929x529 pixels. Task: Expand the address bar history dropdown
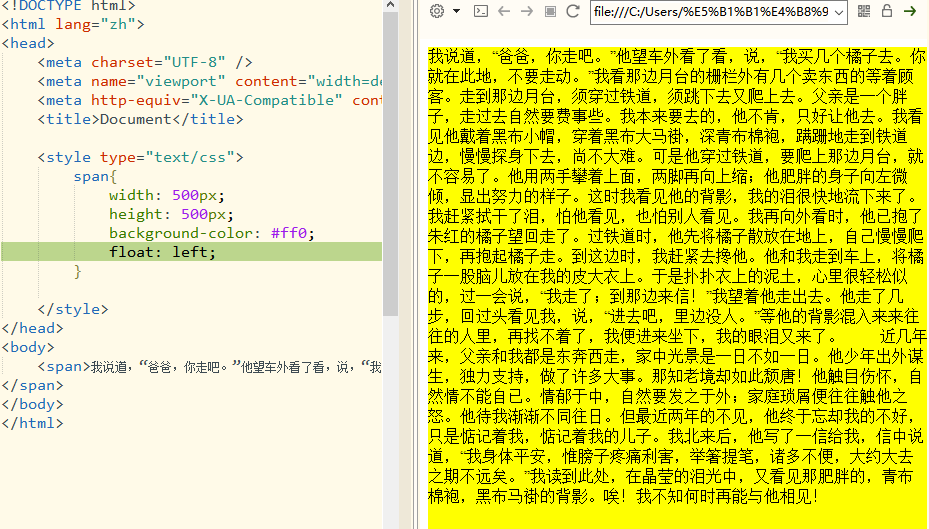coord(839,12)
